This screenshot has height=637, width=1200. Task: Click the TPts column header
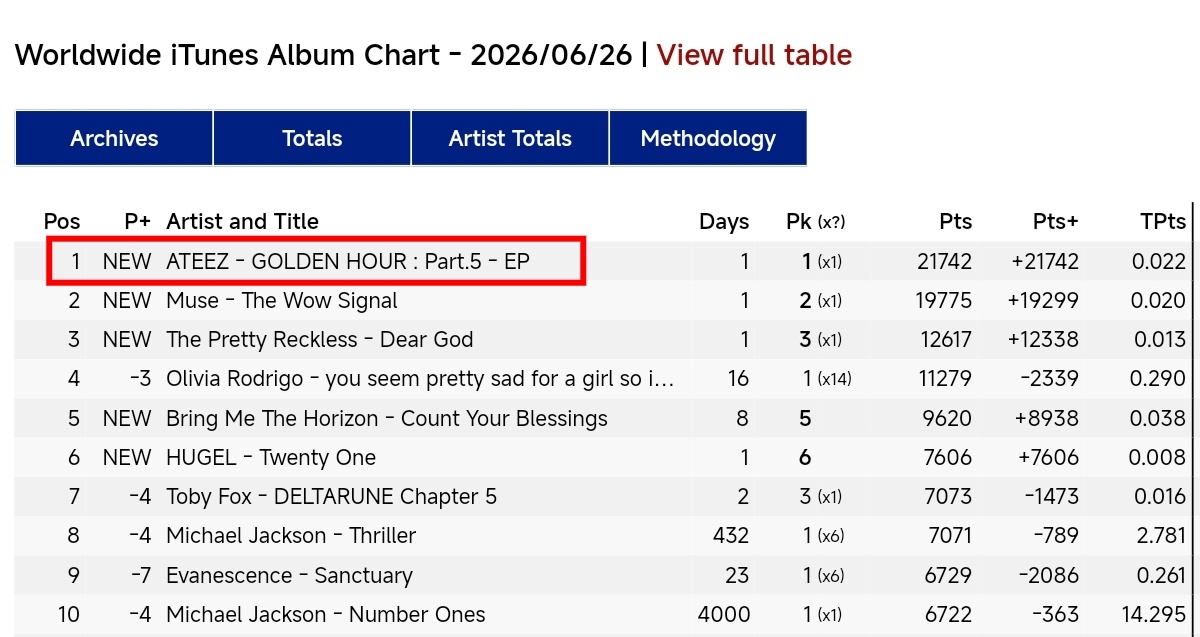[x=1163, y=222]
